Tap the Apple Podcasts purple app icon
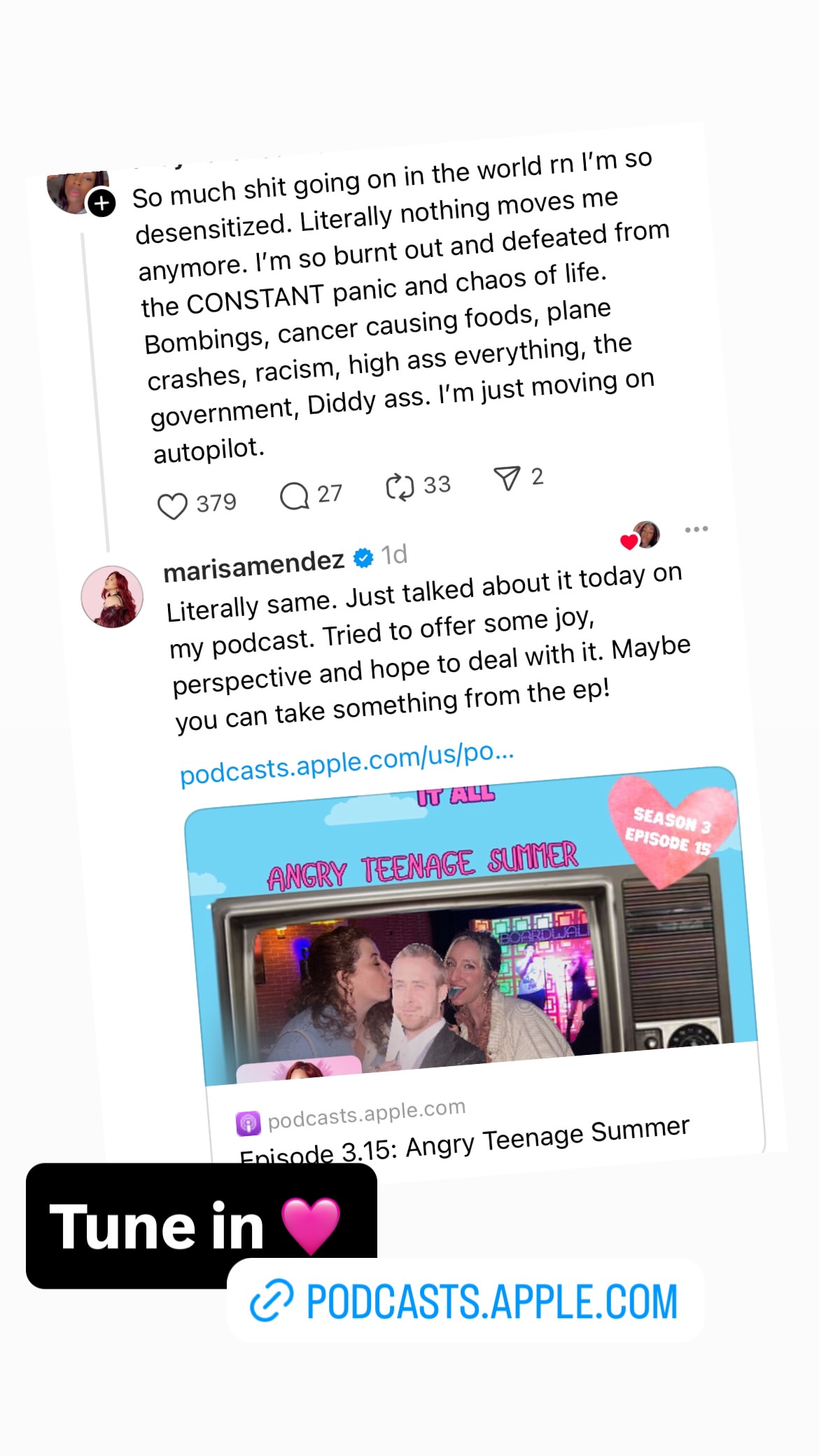The height and width of the screenshot is (1456, 819). click(248, 1123)
